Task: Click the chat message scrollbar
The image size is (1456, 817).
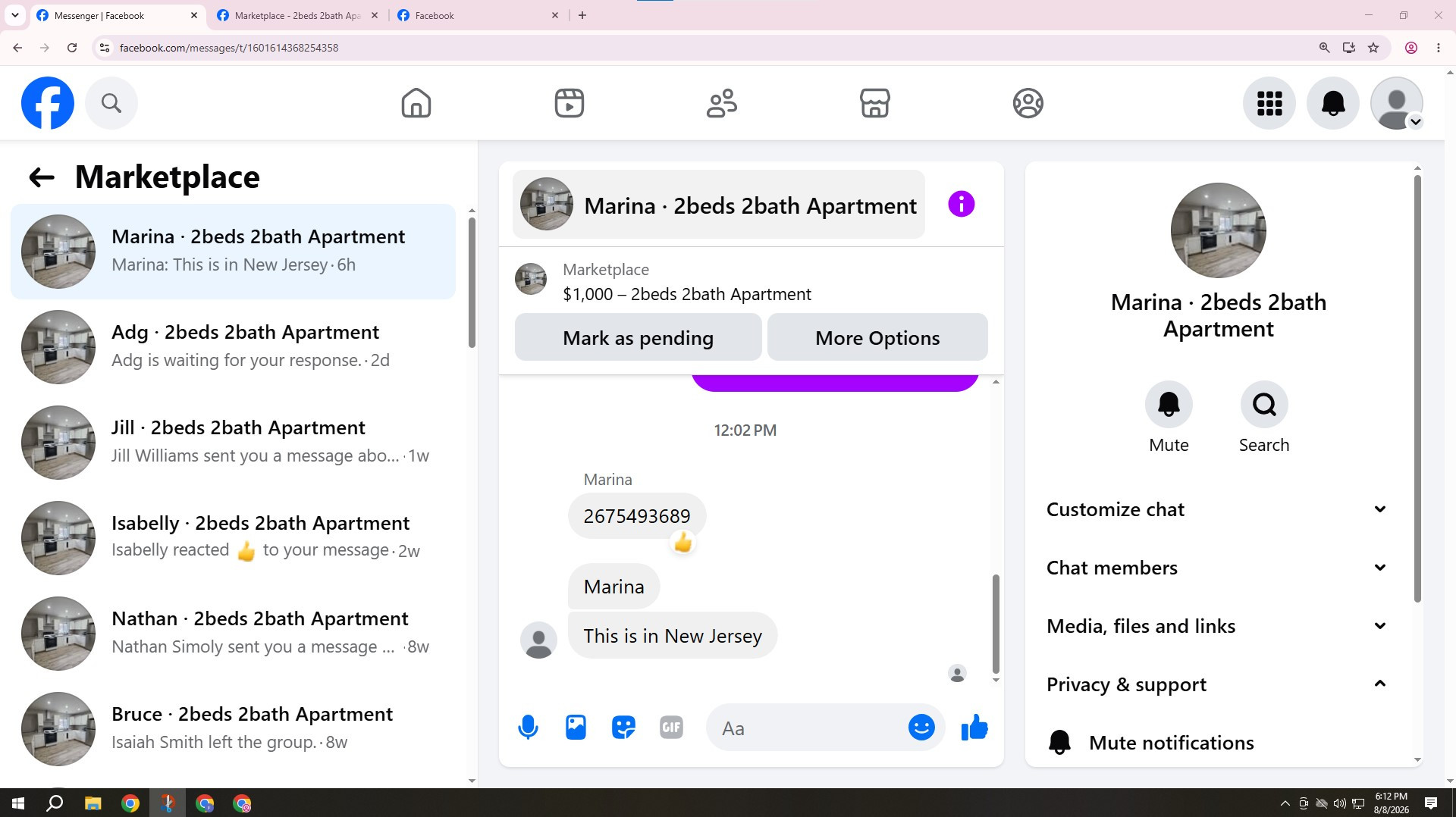Action: pos(996,624)
